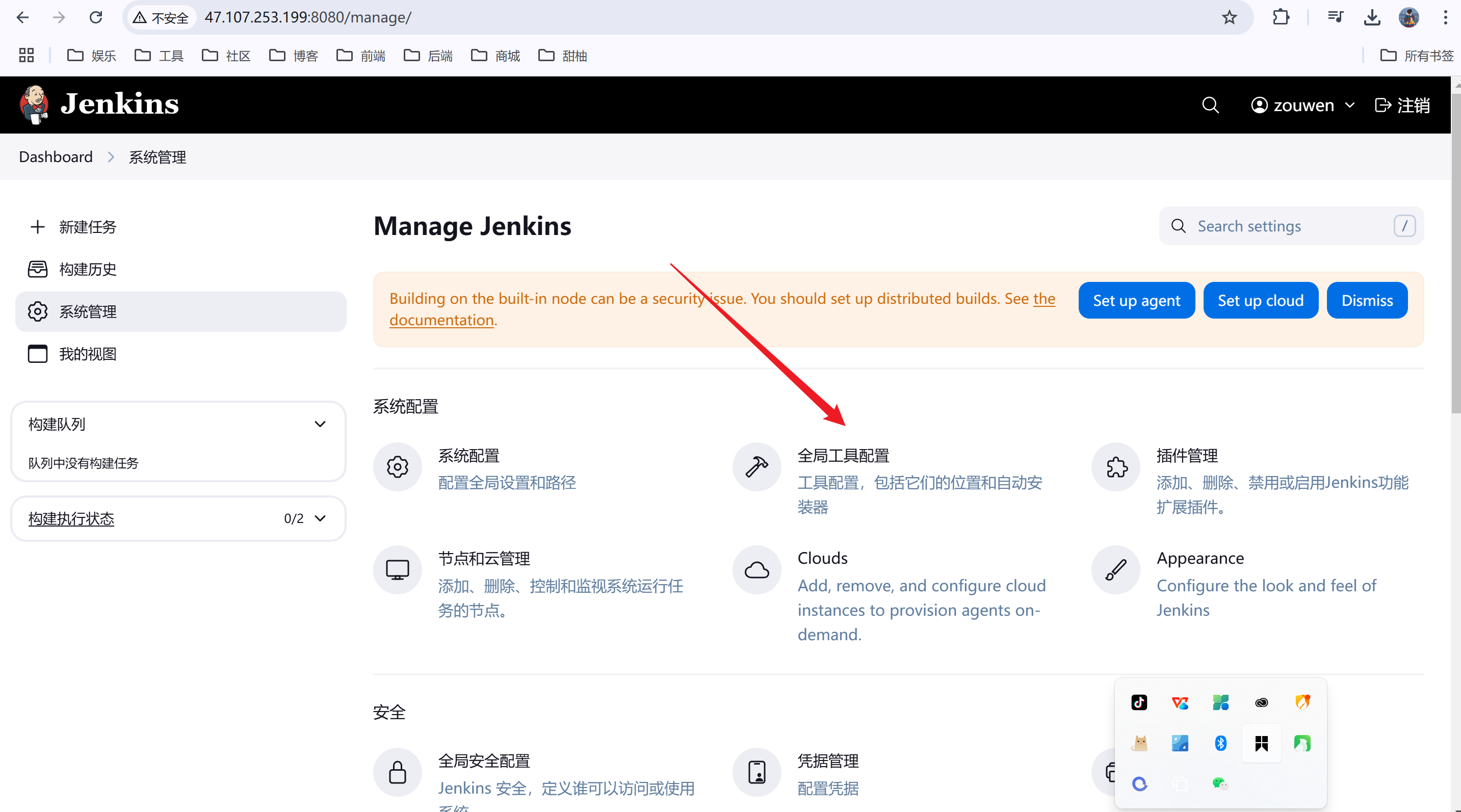Open 全局工具配置 hammer icon
This screenshot has height=812, width=1461.
(756, 467)
